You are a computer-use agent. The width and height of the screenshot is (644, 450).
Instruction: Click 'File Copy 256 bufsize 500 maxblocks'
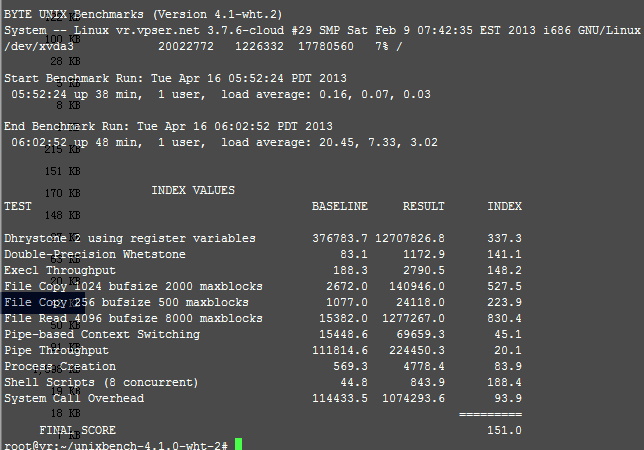[x=126, y=303]
